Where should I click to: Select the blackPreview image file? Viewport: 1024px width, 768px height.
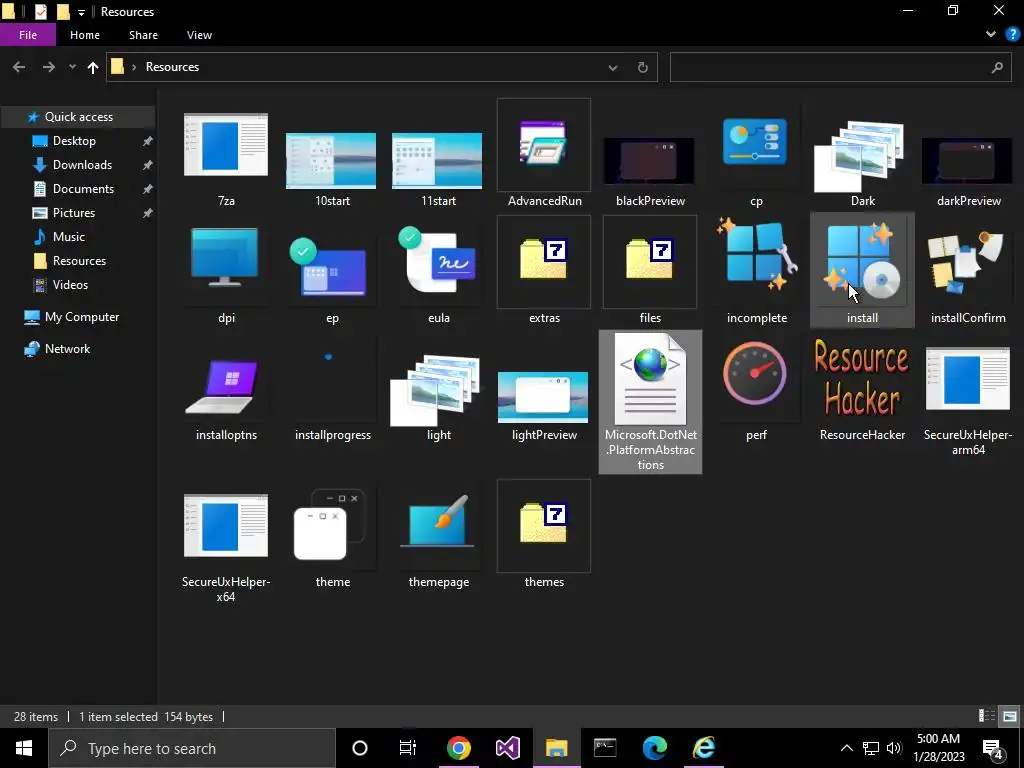(x=649, y=161)
